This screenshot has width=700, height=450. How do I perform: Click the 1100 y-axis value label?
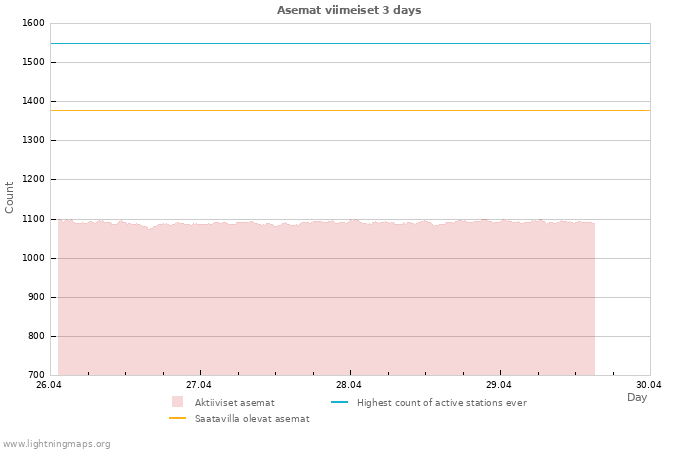[33, 219]
